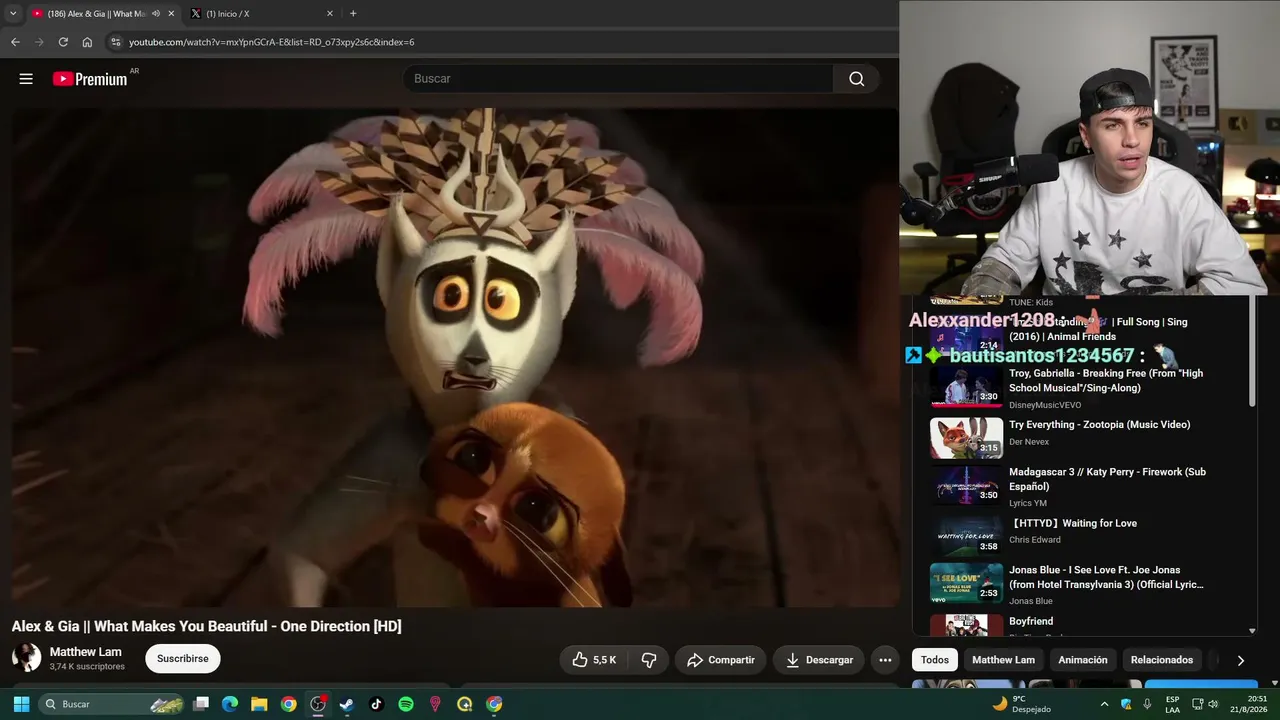Open volume settings from the system tray

[x=1213, y=704]
